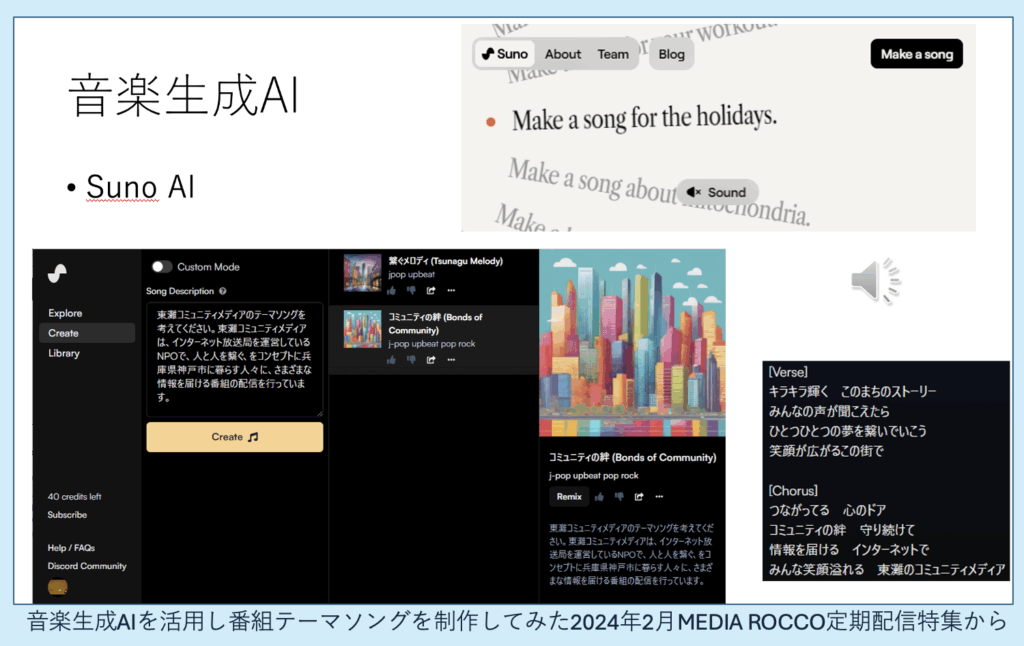Dislike the Tsunagu Melody song

tap(411, 291)
